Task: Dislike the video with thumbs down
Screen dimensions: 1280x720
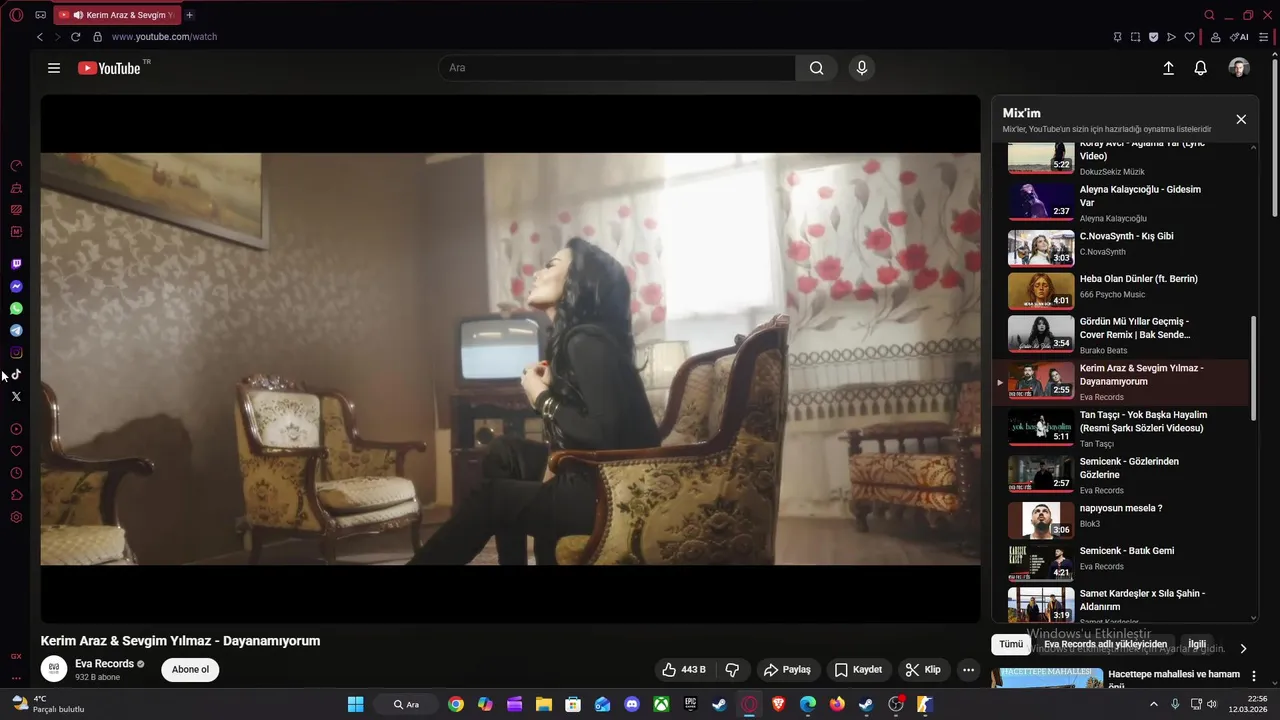Action: (732, 670)
